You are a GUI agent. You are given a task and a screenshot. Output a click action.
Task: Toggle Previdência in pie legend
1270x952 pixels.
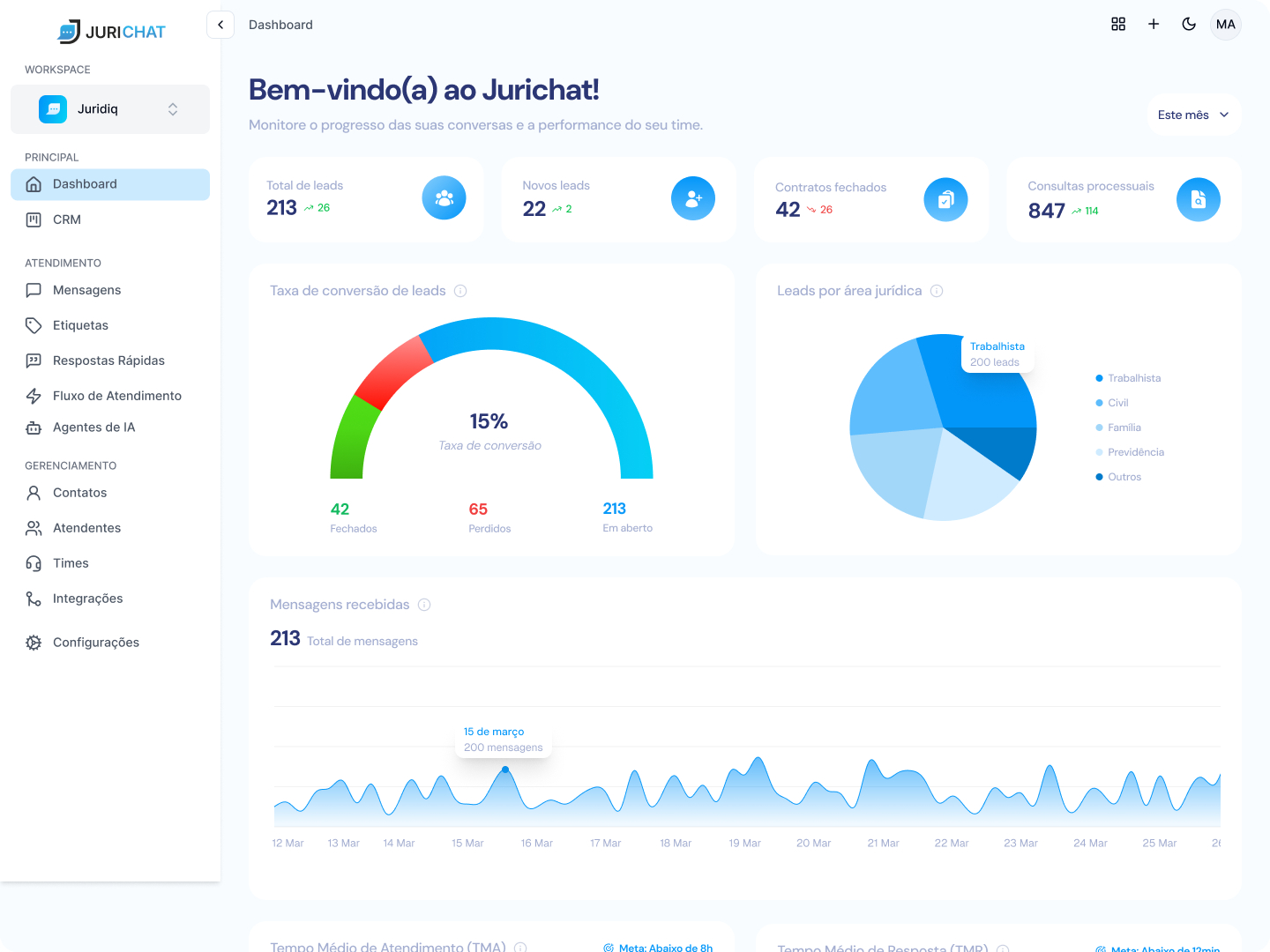click(1130, 452)
